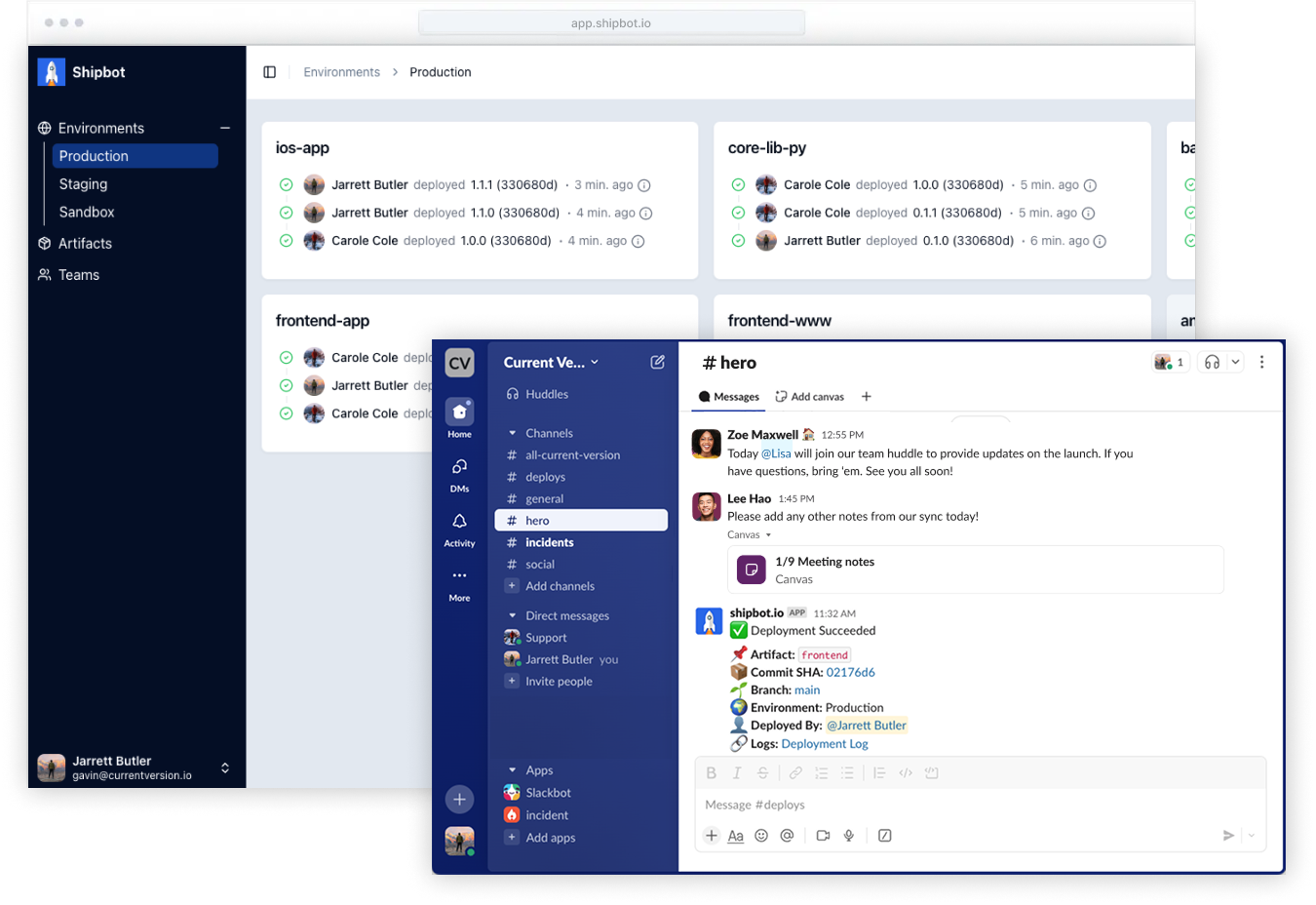
Task: Click success check icon for ios-app 1.1.1
Action: (x=286, y=184)
